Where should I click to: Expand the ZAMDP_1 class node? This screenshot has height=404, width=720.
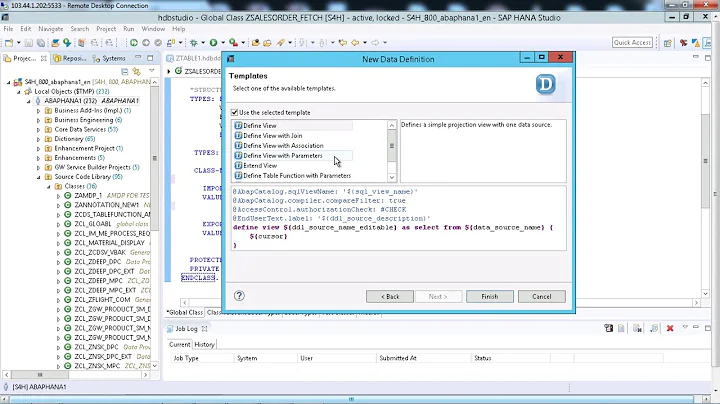pyautogui.click(x=58, y=196)
